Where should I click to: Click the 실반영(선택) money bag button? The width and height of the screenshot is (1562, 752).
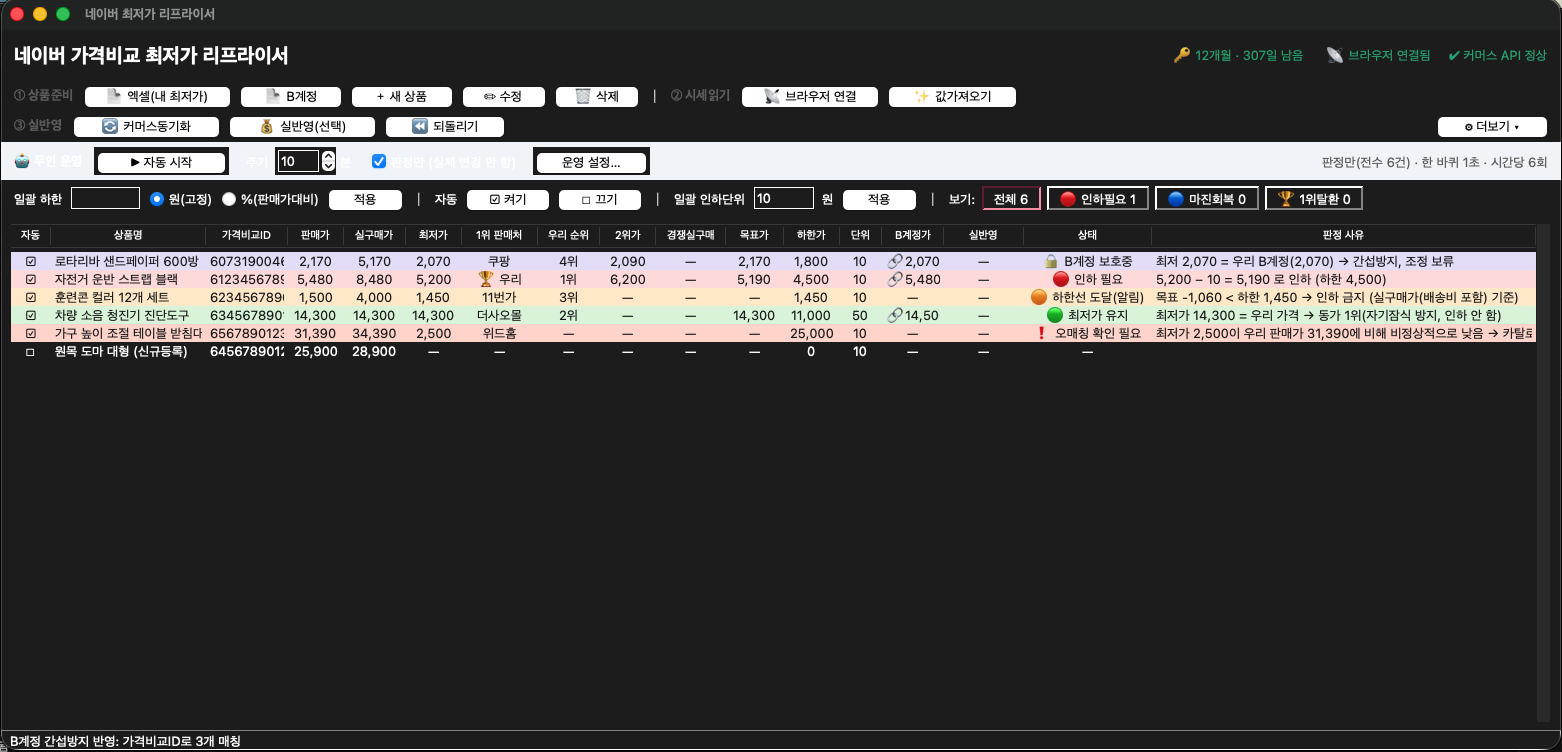[302, 127]
